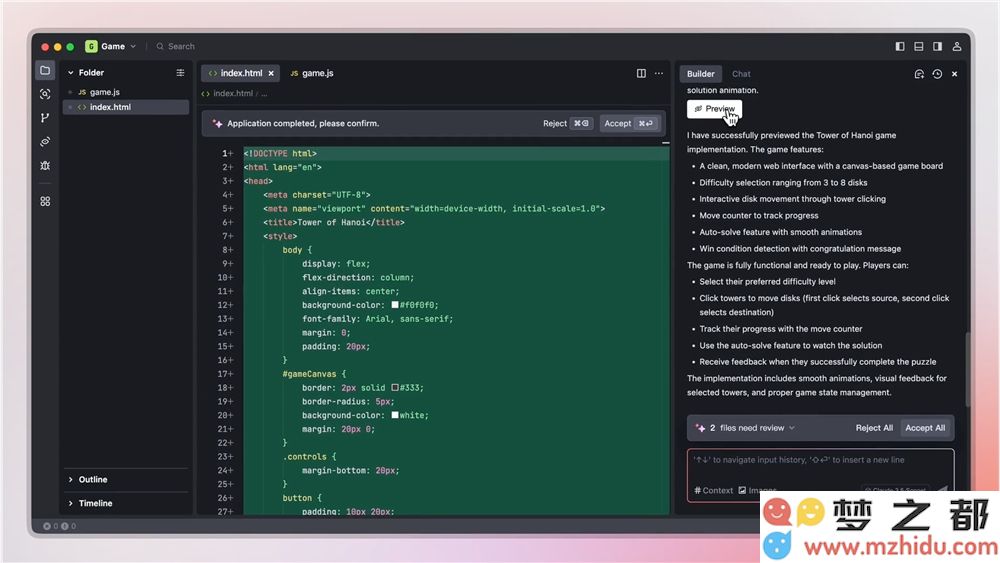Click the split editor icon
The height and width of the screenshot is (563, 1000).
coord(641,73)
